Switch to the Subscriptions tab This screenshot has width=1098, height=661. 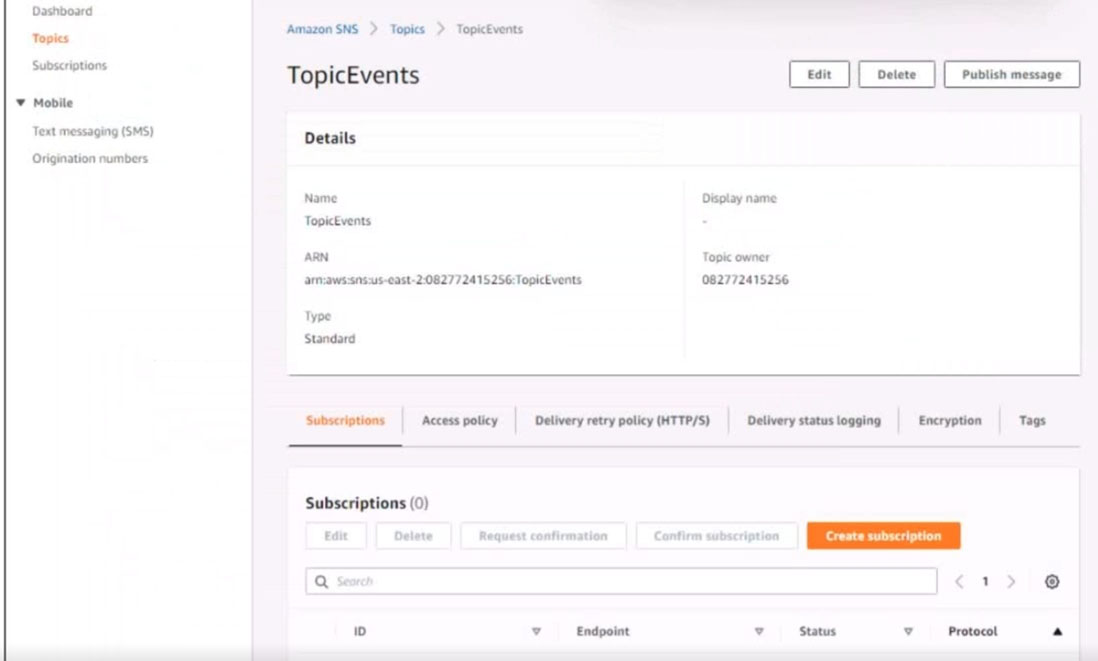click(345, 420)
